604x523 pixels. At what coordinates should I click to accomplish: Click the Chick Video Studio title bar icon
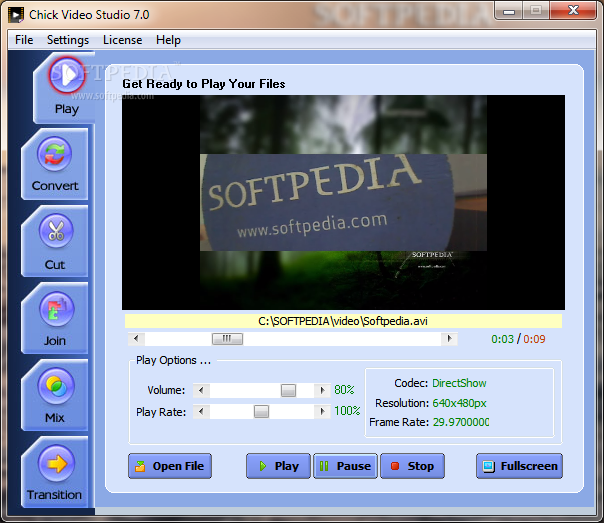(x=16, y=15)
